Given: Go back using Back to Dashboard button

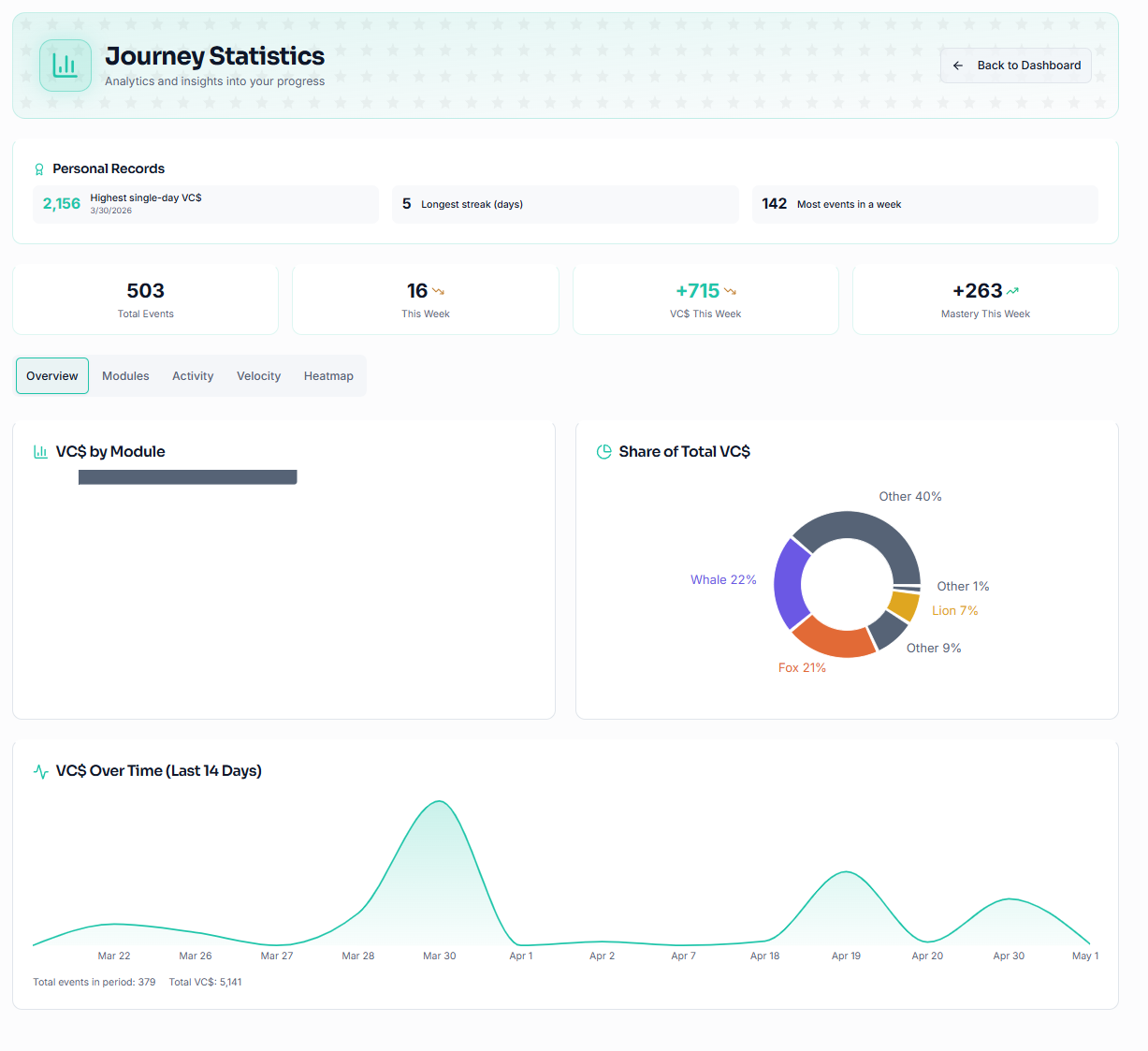Looking at the screenshot, I should point(1016,66).
